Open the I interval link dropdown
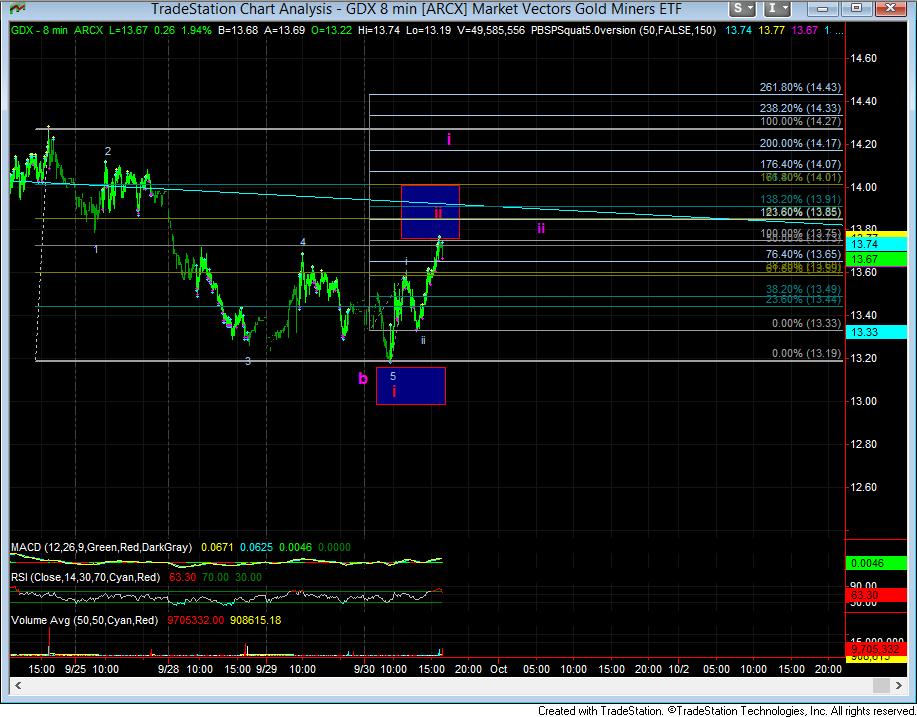The height and width of the screenshot is (717, 917). point(778,8)
